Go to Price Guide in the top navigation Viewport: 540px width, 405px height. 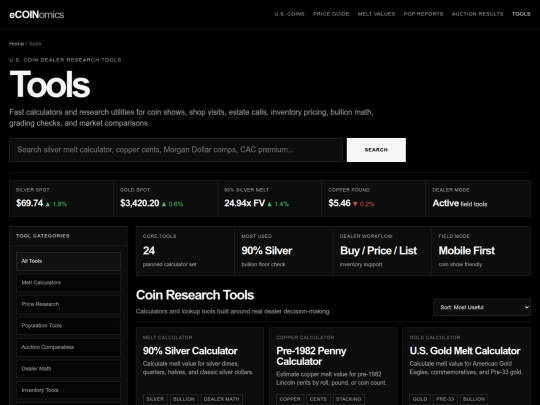(x=331, y=14)
